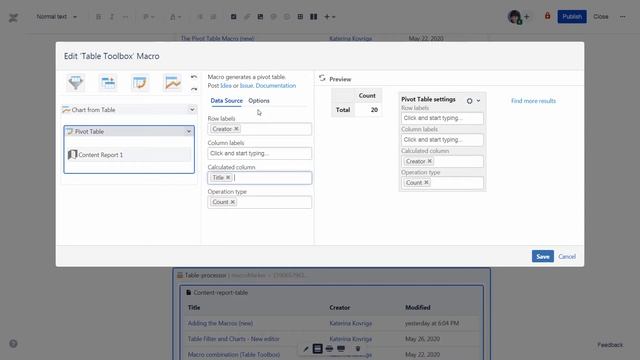640x360 pixels.
Task: Select the highlighted width option in macro toolbar
Action: point(318,349)
